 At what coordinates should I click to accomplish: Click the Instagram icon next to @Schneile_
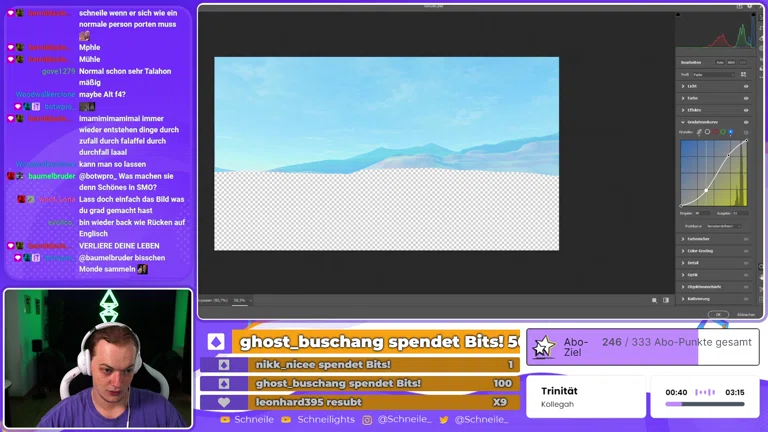[367, 420]
